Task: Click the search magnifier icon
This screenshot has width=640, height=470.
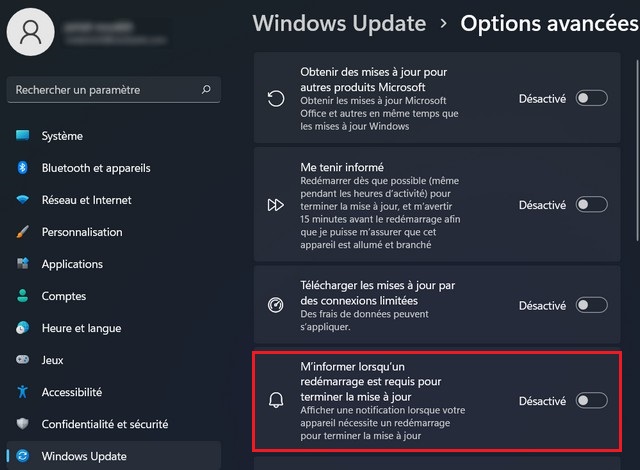Action: (206, 89)
